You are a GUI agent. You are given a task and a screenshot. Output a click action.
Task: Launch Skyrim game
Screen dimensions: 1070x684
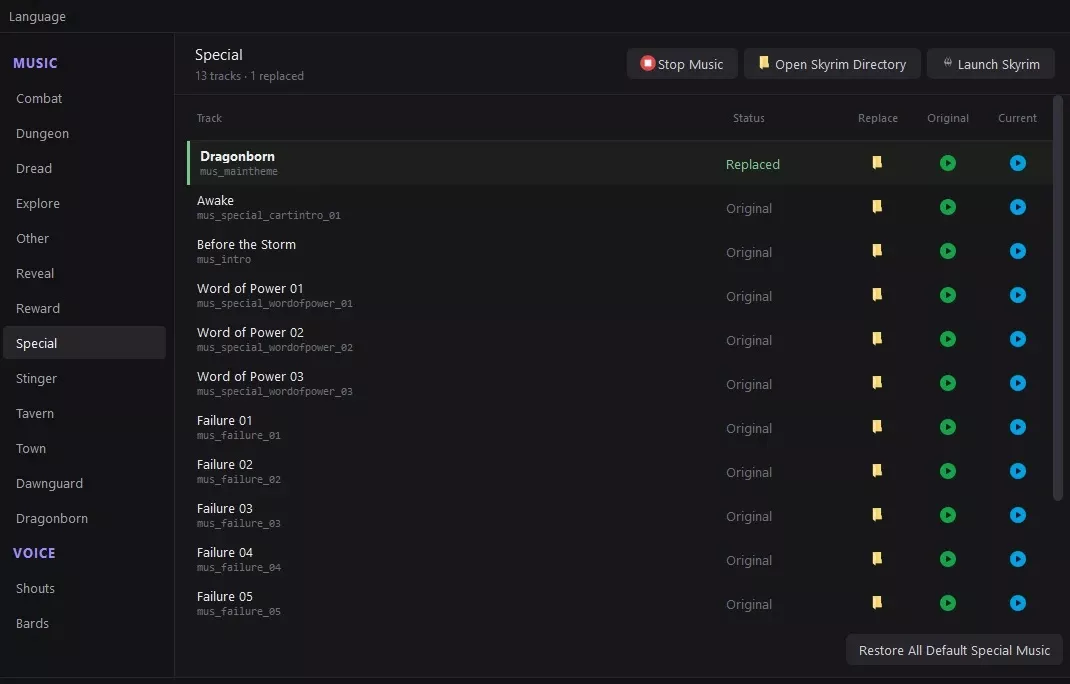[990, 63]
